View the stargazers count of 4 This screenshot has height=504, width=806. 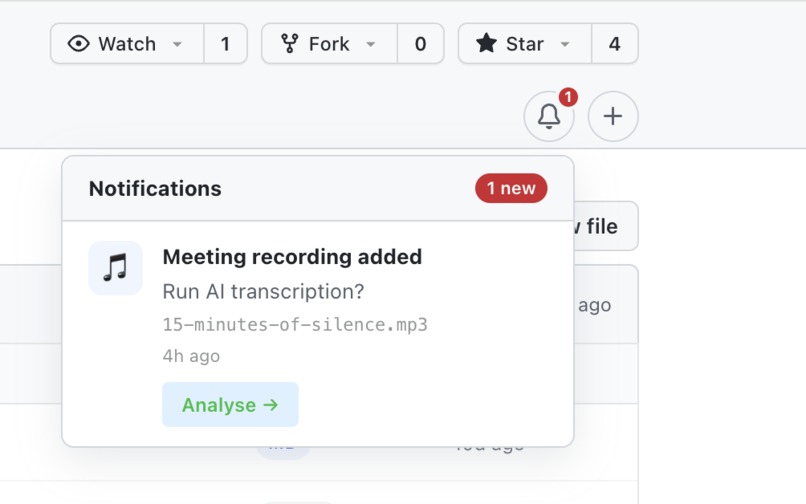[615, 44]
